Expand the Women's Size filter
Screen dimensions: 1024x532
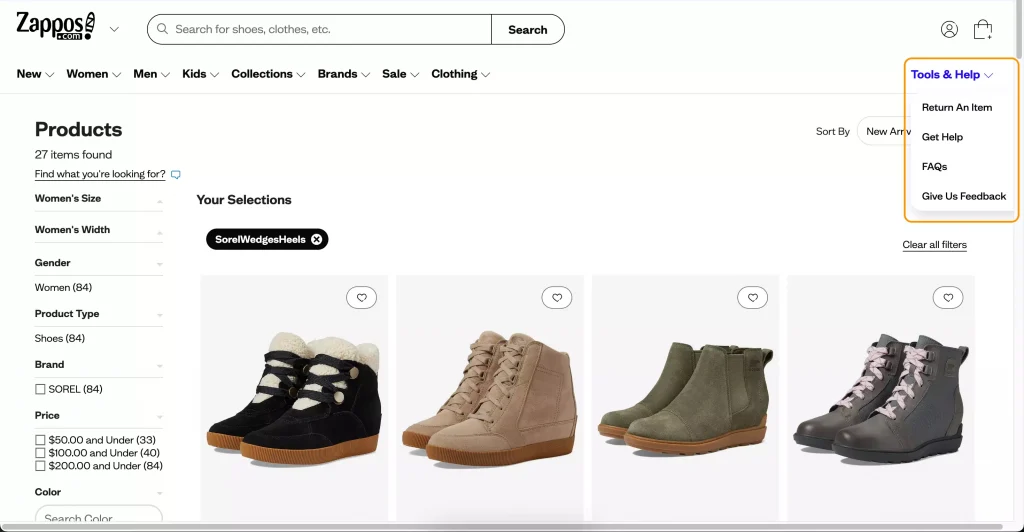[99, 198]
